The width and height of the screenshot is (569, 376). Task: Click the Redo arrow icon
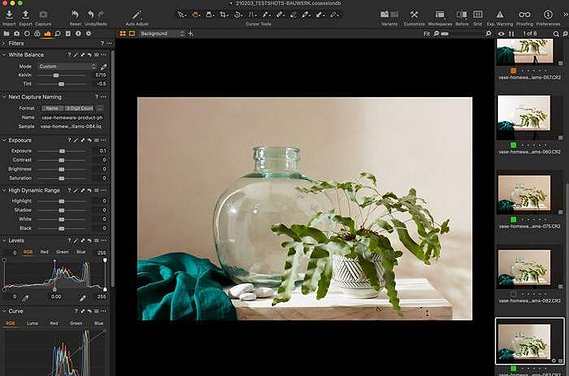[x=101, y=15]
